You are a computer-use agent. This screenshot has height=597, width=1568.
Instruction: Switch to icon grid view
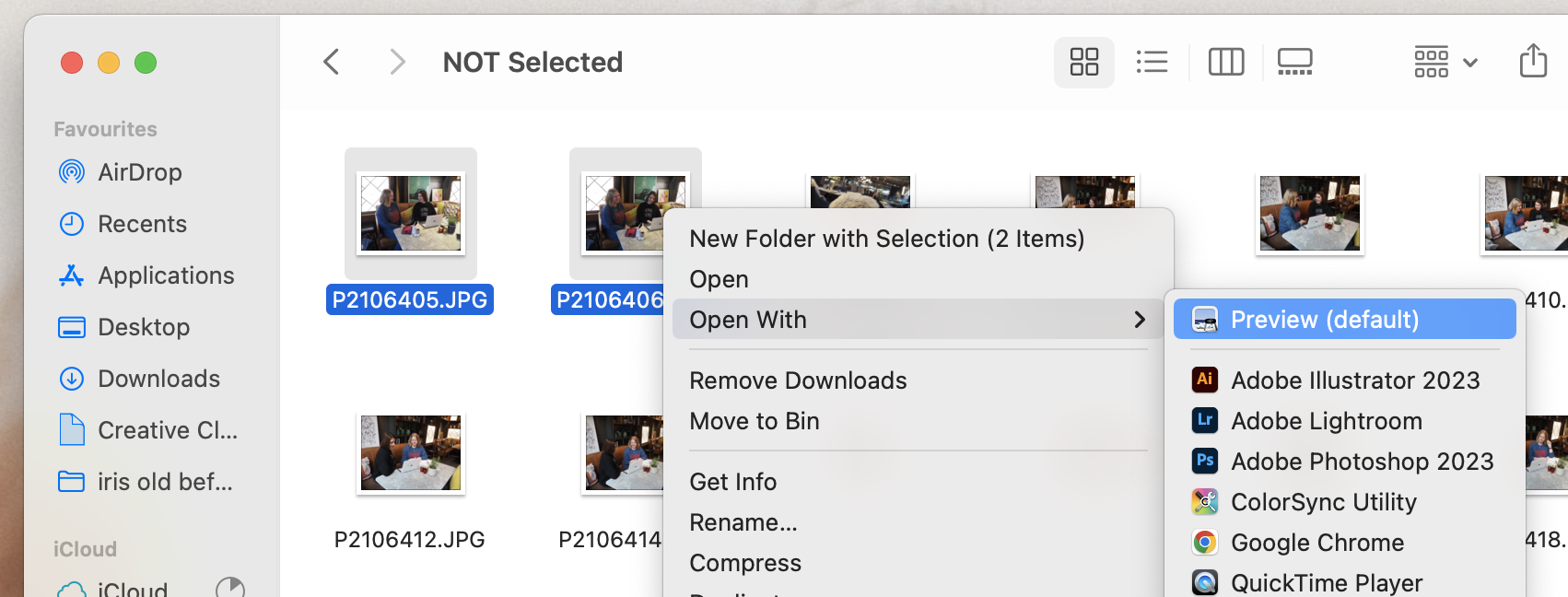click(1083, 62)
